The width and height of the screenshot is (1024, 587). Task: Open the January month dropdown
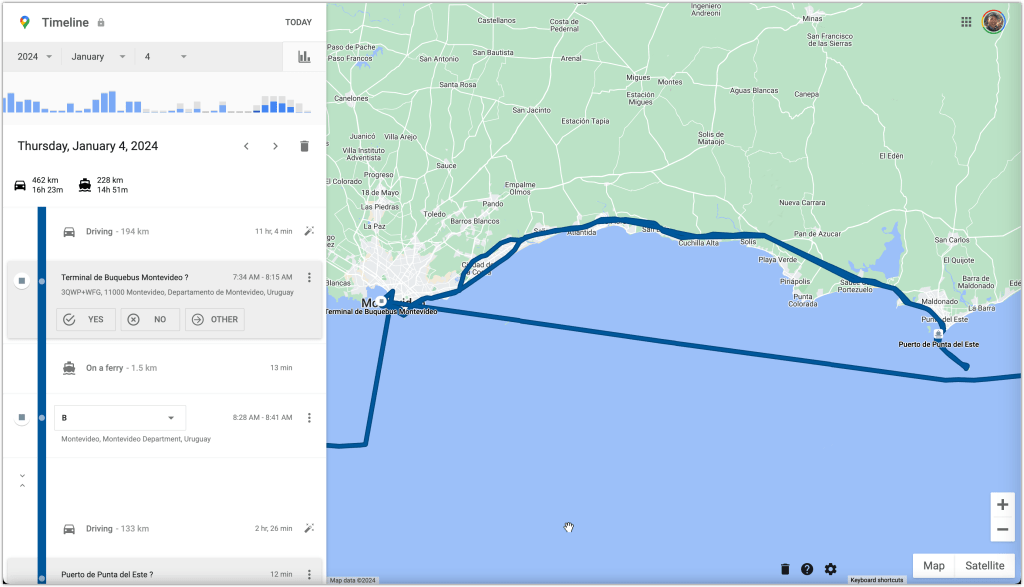tap(98, 57)
